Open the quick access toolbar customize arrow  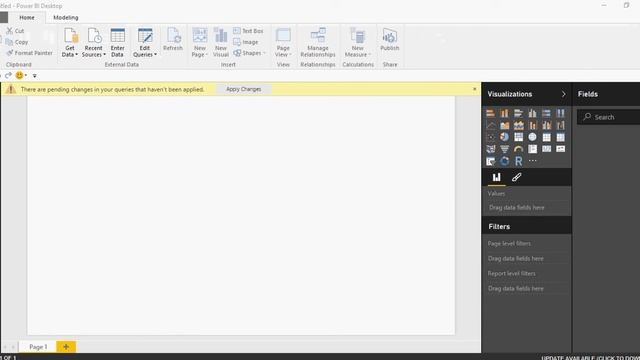click(x=34, y=76)
